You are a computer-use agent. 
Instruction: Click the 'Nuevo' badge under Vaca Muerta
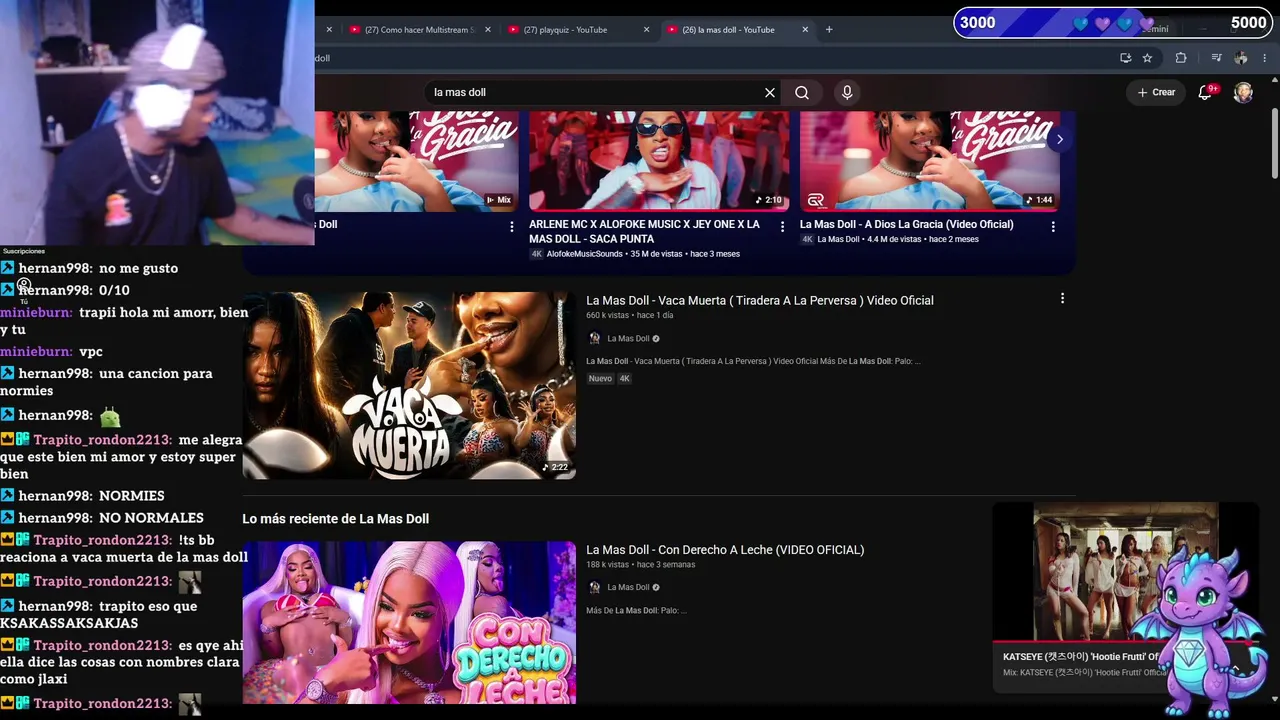click(x=600, y=379)
